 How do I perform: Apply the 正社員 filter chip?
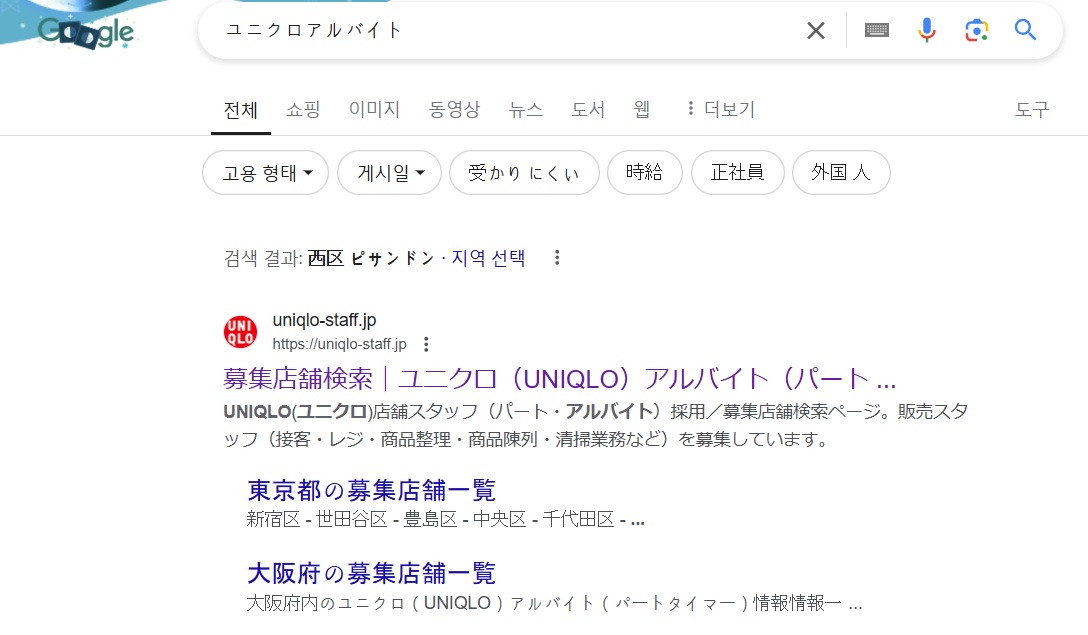point(738,173)
